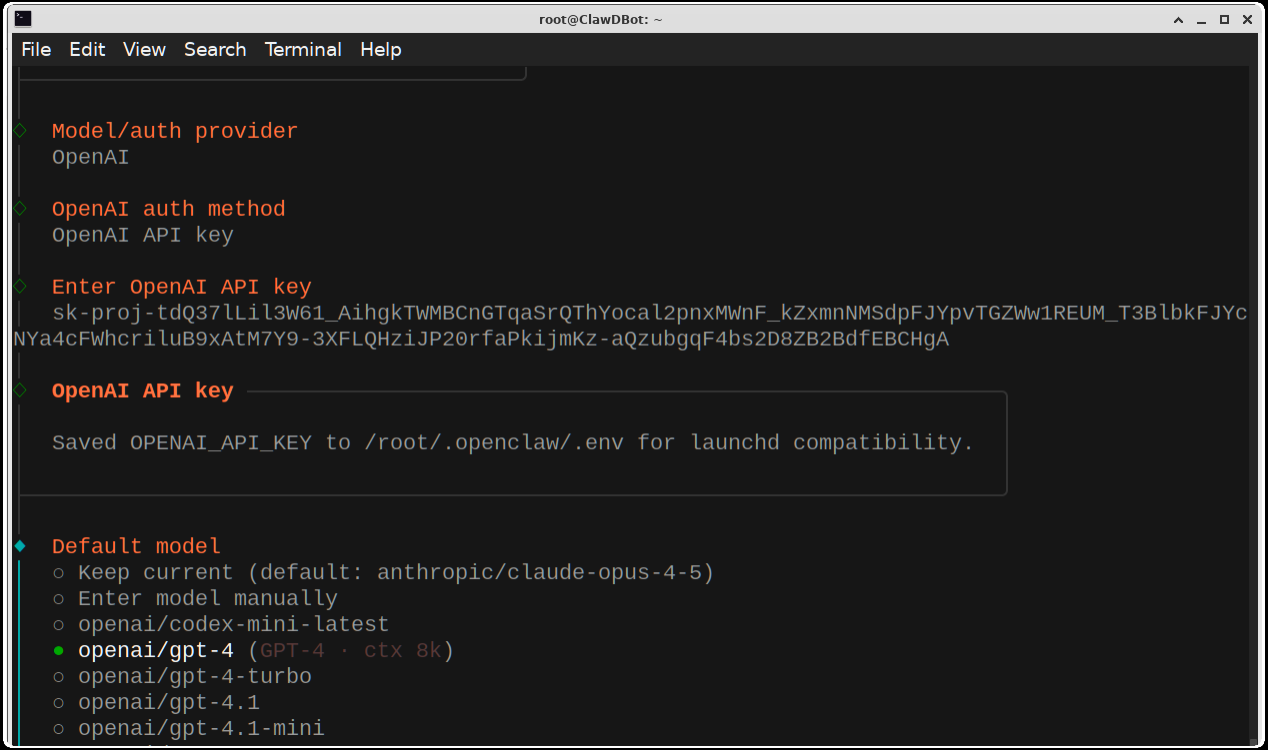Open the Search menu
The width and height of the screenshot is (1268, 750).
click(215, 49)
